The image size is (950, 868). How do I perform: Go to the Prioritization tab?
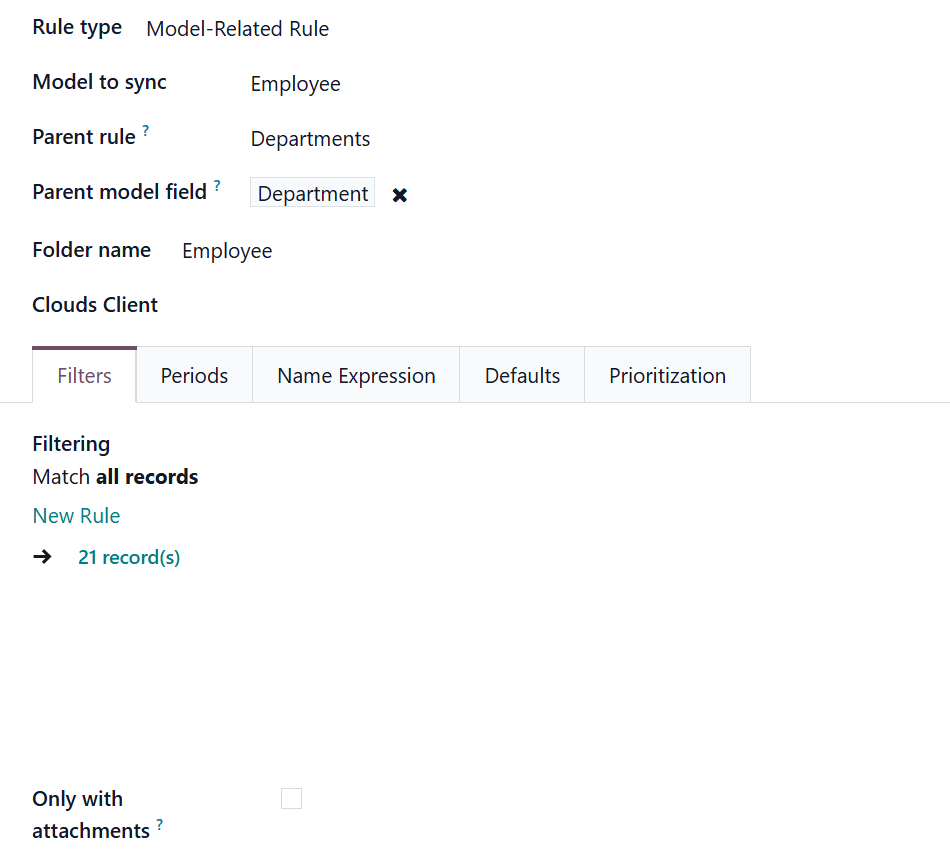[667, 376]
